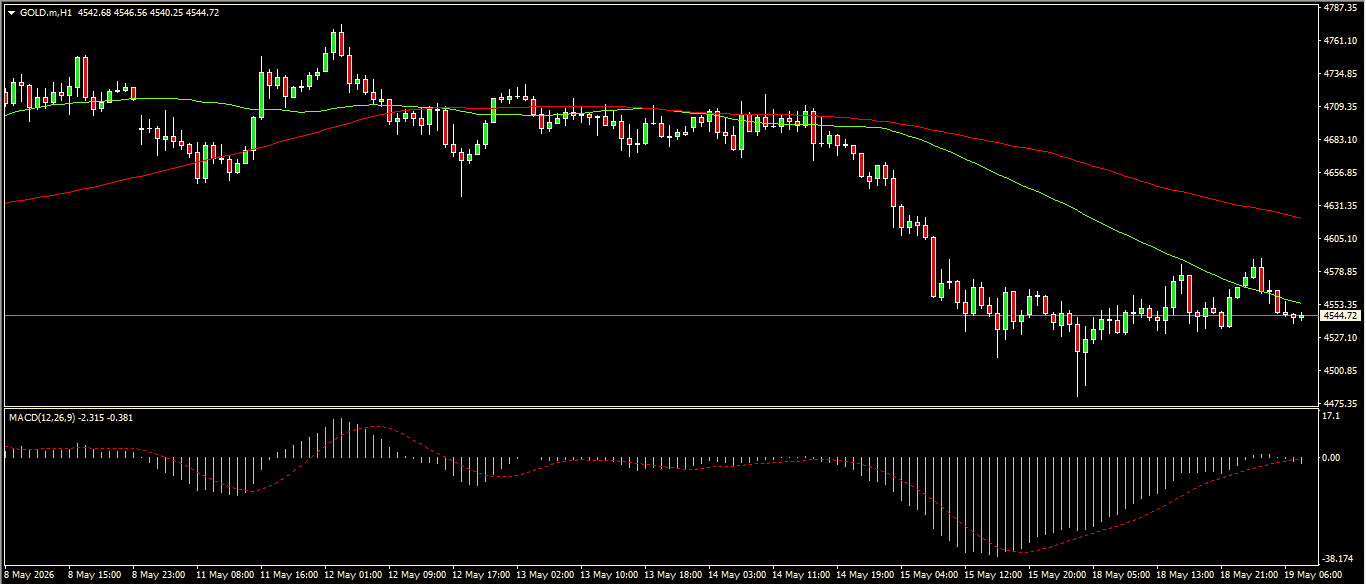
Task: Click the 14 May 11:00 time label
Action: [x=801, y=576]
